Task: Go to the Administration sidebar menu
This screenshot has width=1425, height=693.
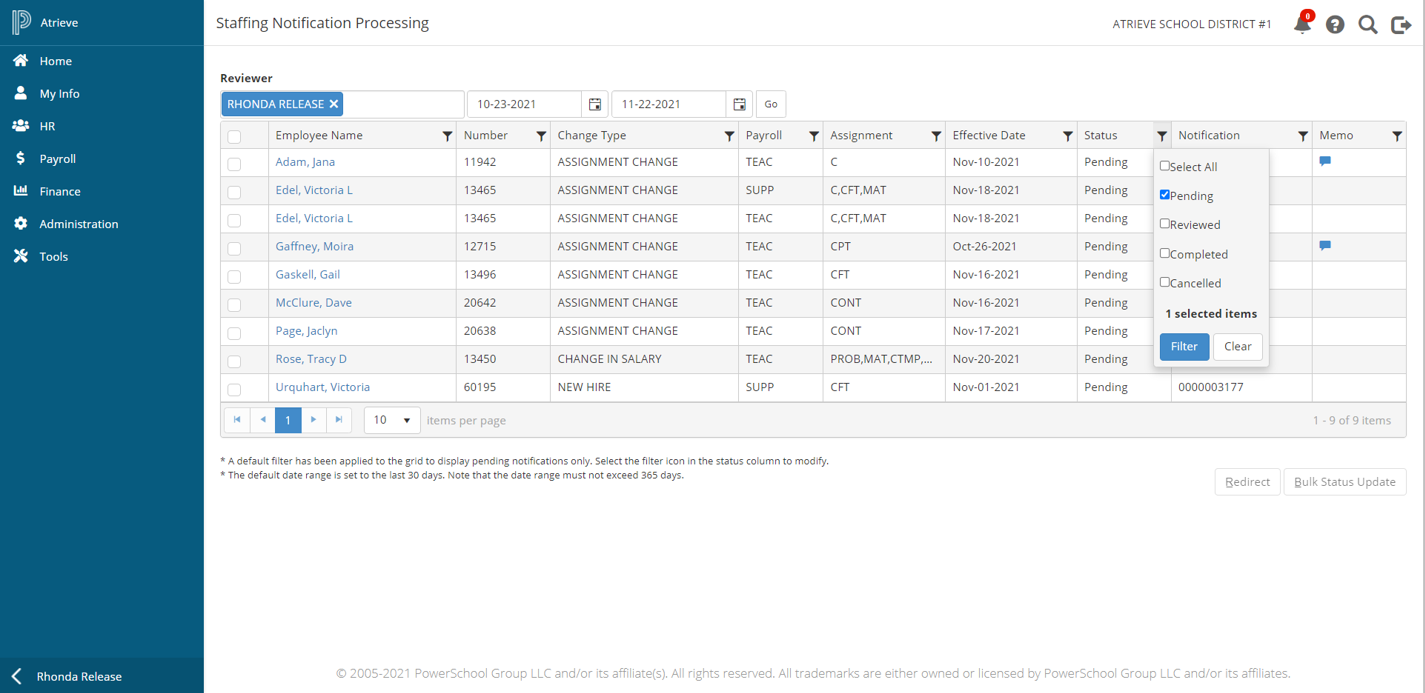Action: click(x=78, y=224)
